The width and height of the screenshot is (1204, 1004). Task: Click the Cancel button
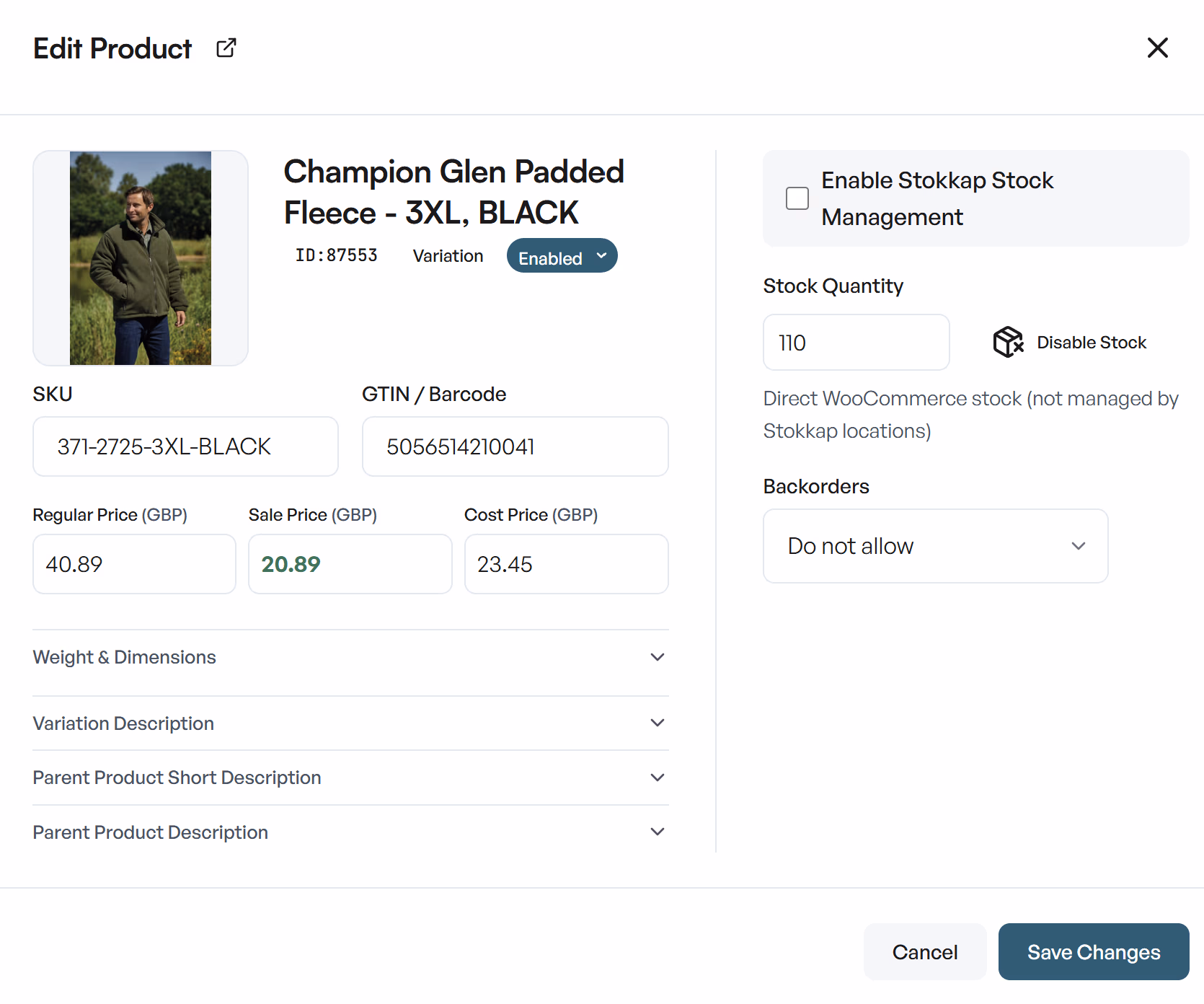(925, 952)
